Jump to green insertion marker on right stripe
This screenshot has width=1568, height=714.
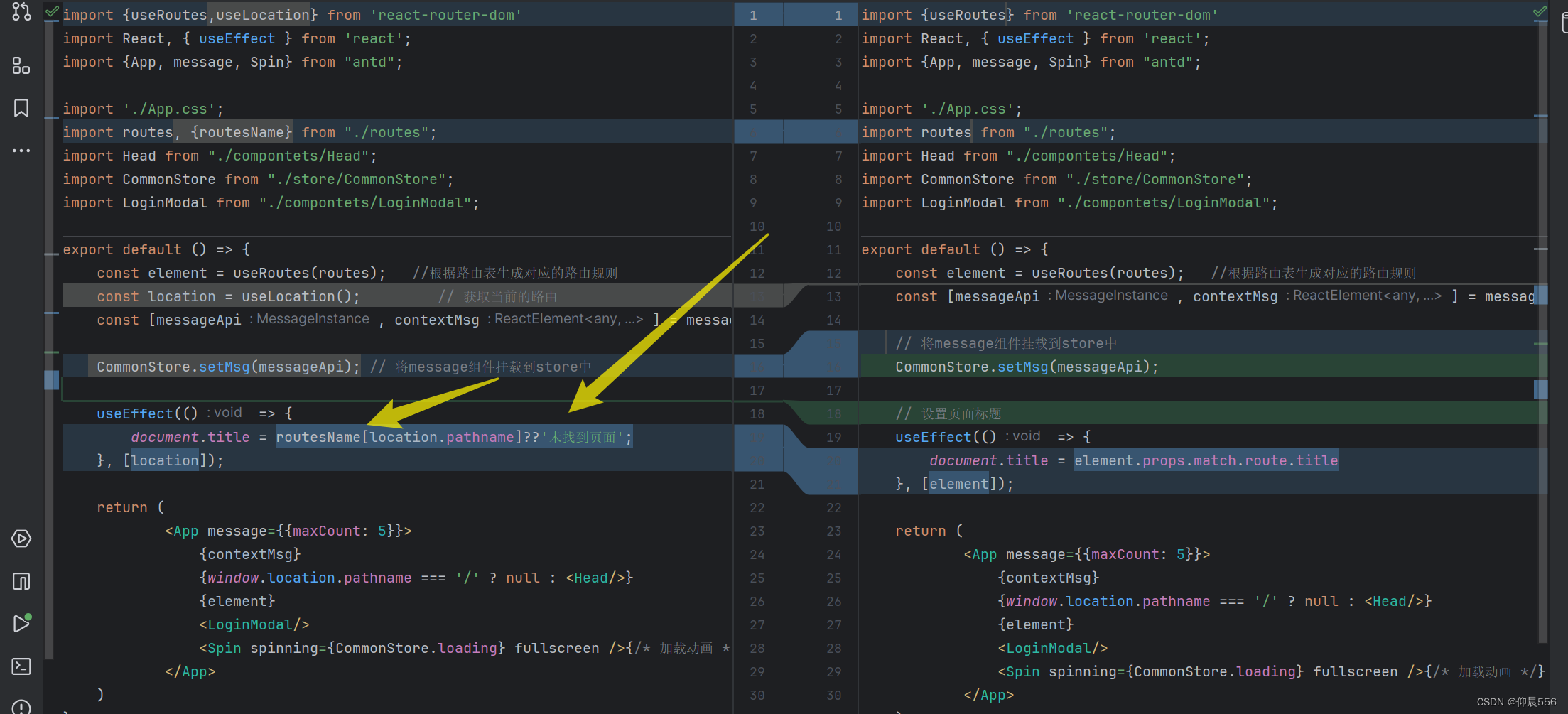pyautogui.click(x=1540, y=343)
